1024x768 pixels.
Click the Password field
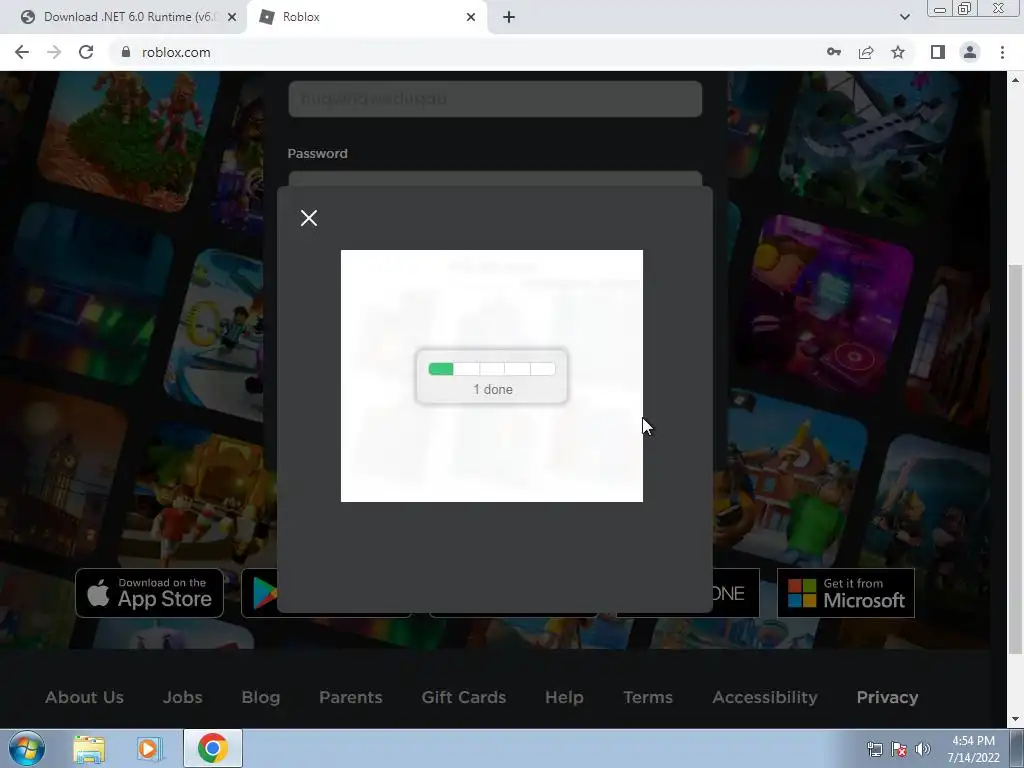point(495,179)
